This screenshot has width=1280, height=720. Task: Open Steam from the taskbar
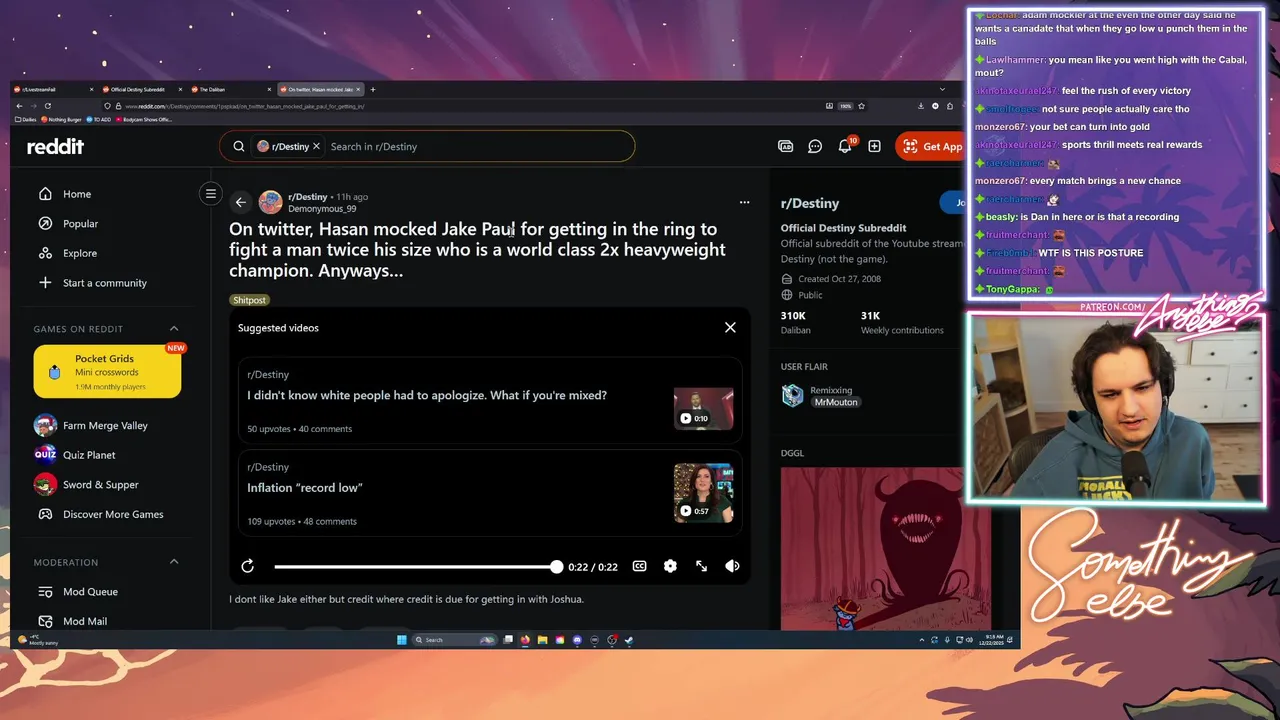pyautogui.click(x=629, y=640)
